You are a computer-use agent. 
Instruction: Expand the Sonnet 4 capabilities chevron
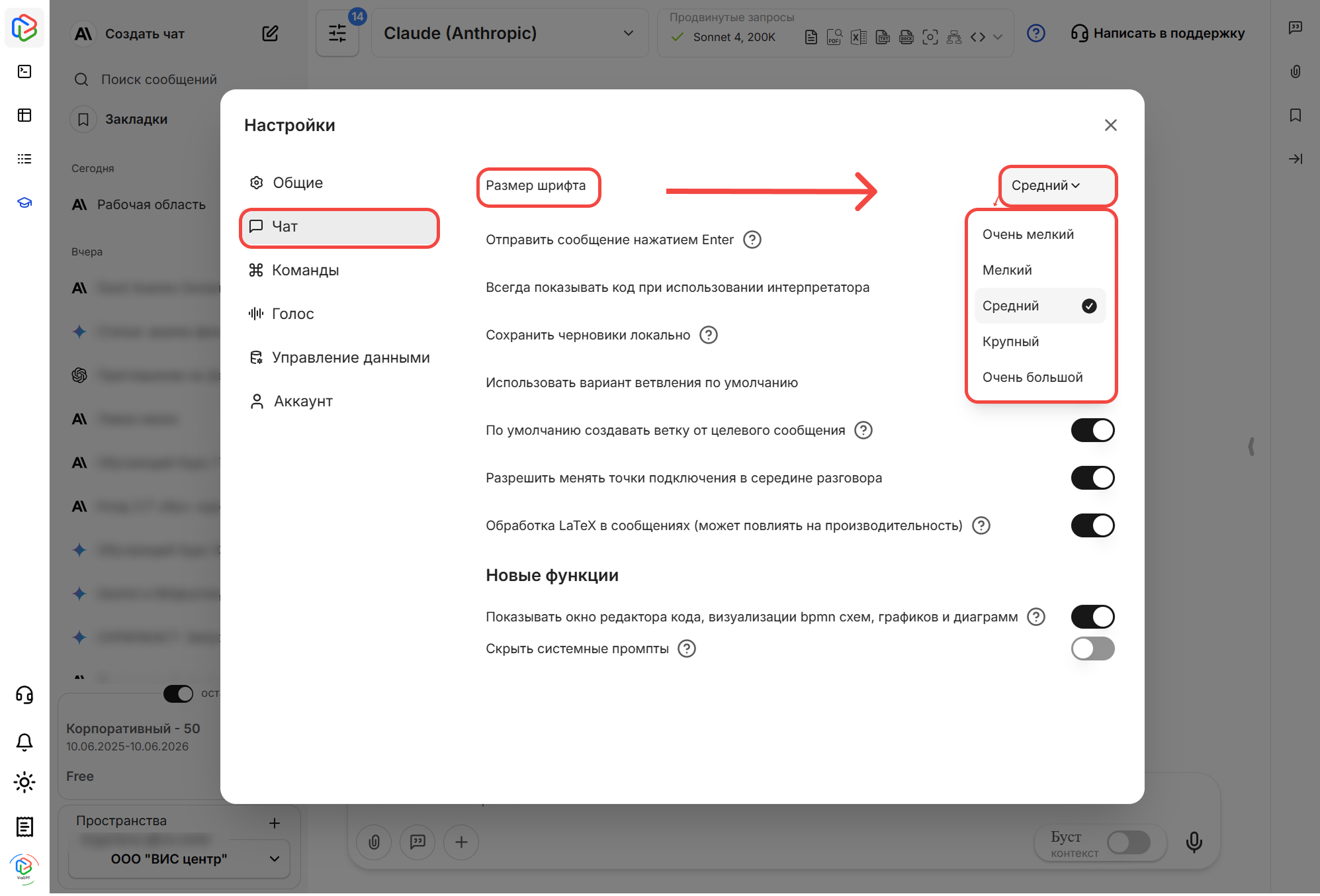(x=998, y=37)
